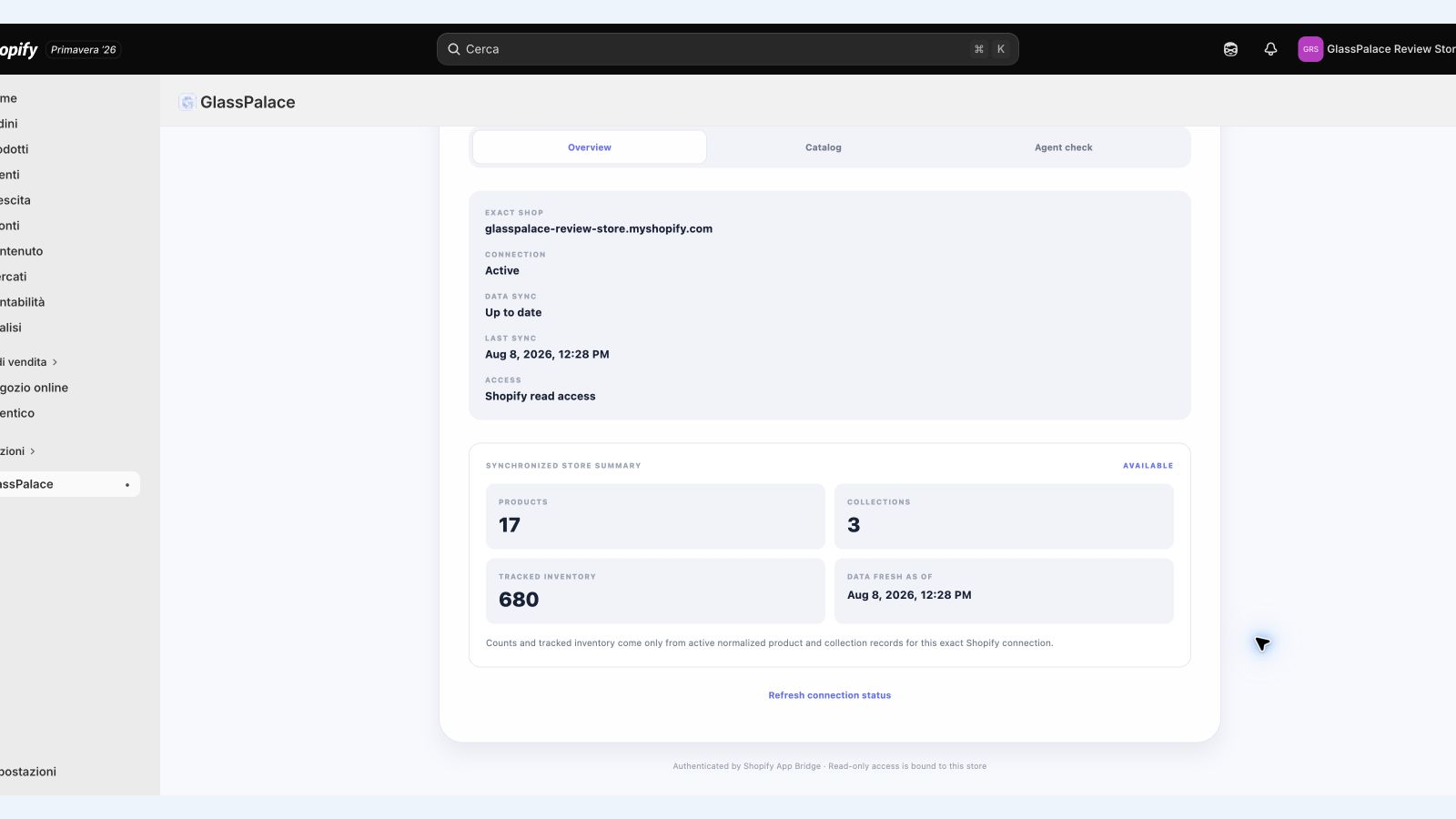Click the GlassPalace page title

(x=248, y=102)
